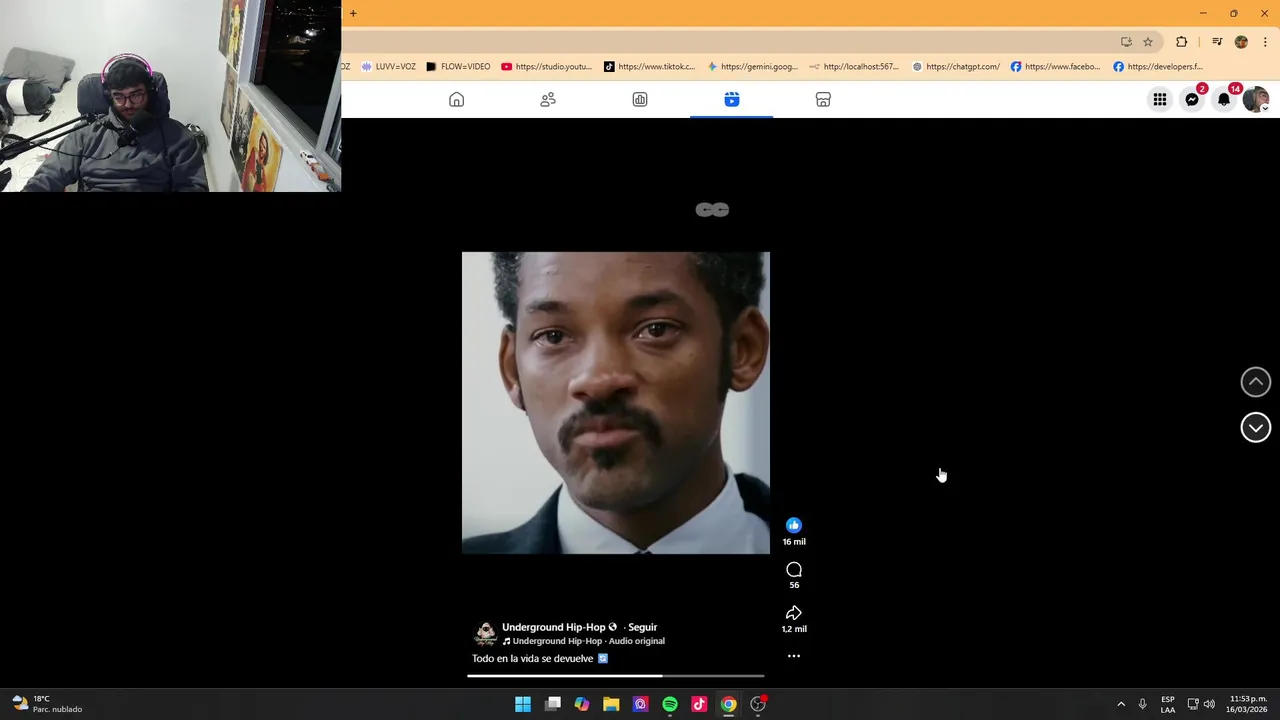This screenshot has height=720, width=1280.
Task: Open Spotify from taskbar
Action: 670,704
